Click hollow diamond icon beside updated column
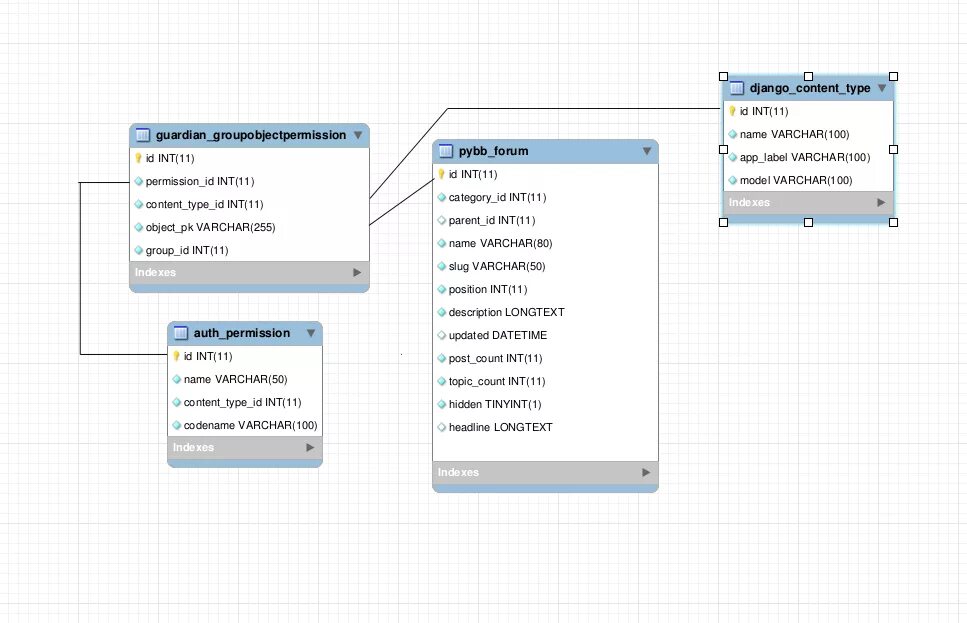The width and height of the screenshot is (967, 623). click(x=442, y=336)
